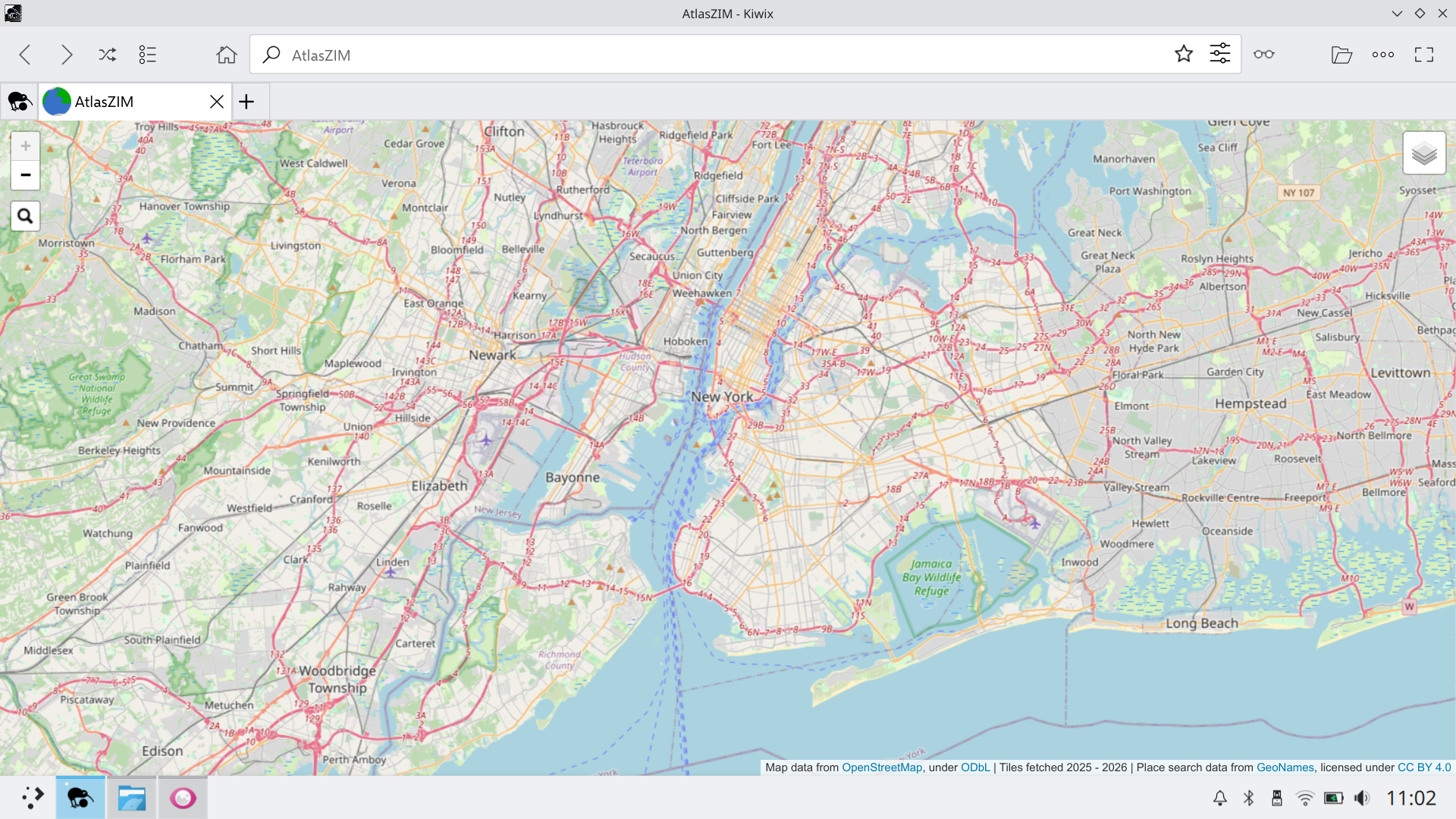This screenshot has width=1456, height=819.
Task: Open the map layers selector
Action: 1424,154
